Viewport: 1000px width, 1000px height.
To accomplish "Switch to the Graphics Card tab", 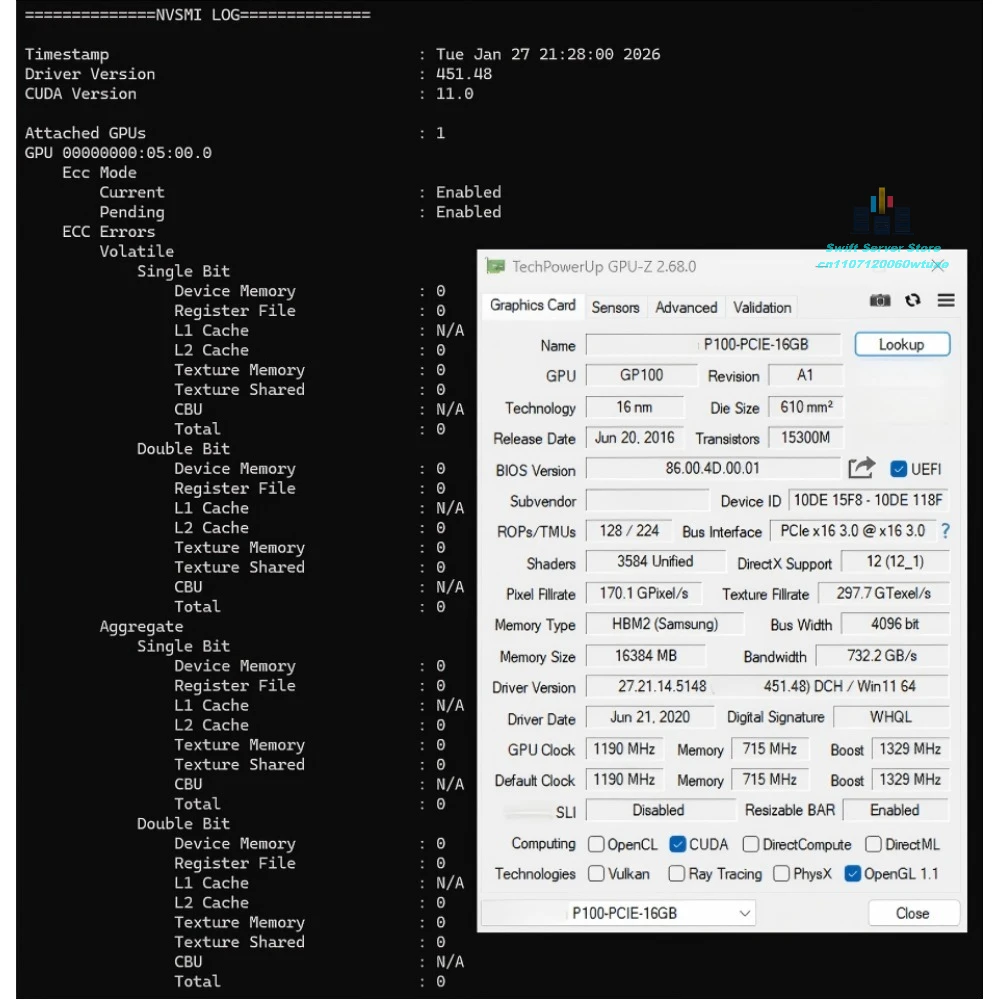I will tap(533, 305).
